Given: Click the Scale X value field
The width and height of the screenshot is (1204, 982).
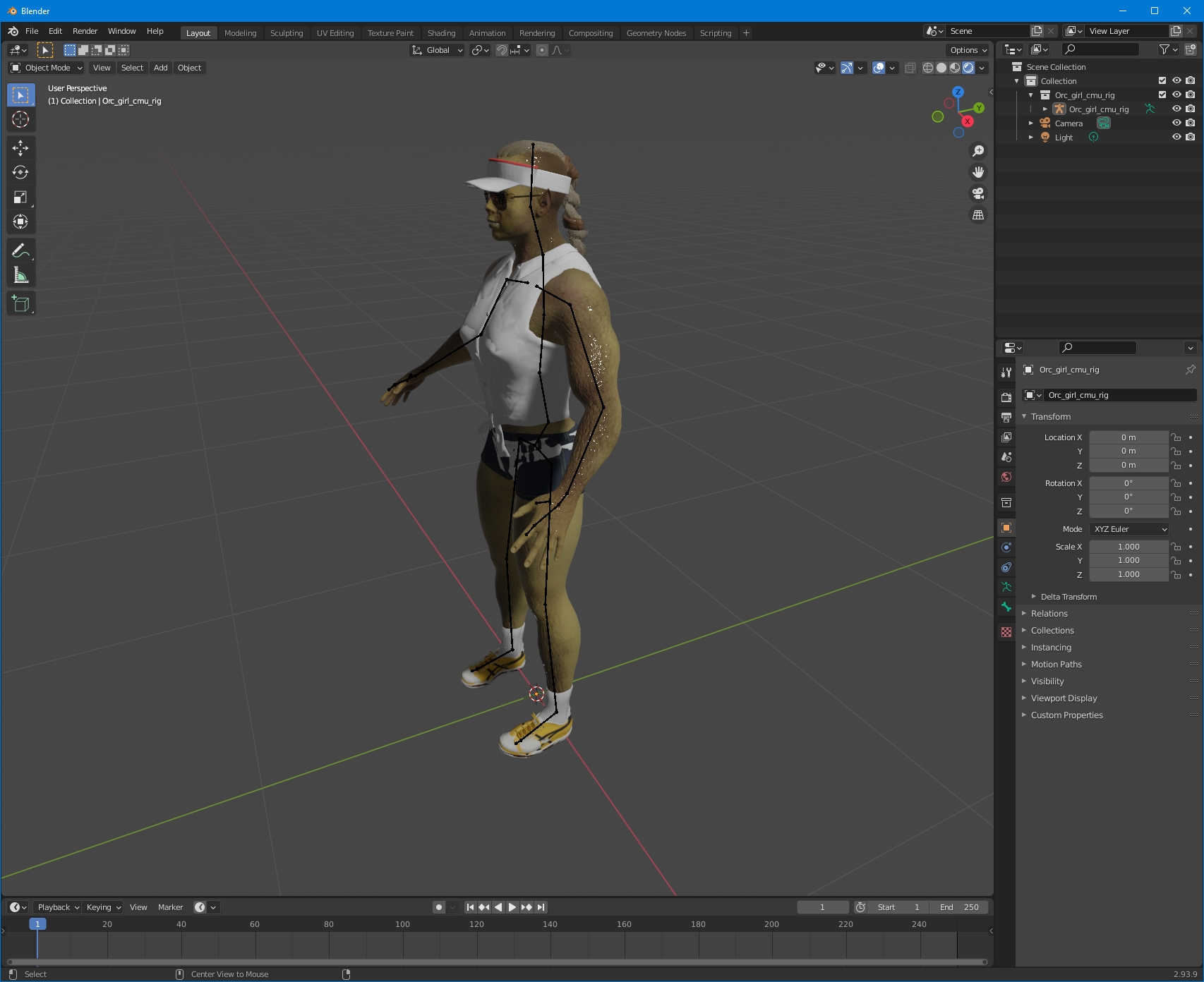Looking at the screenshot, I should 1128,547.
